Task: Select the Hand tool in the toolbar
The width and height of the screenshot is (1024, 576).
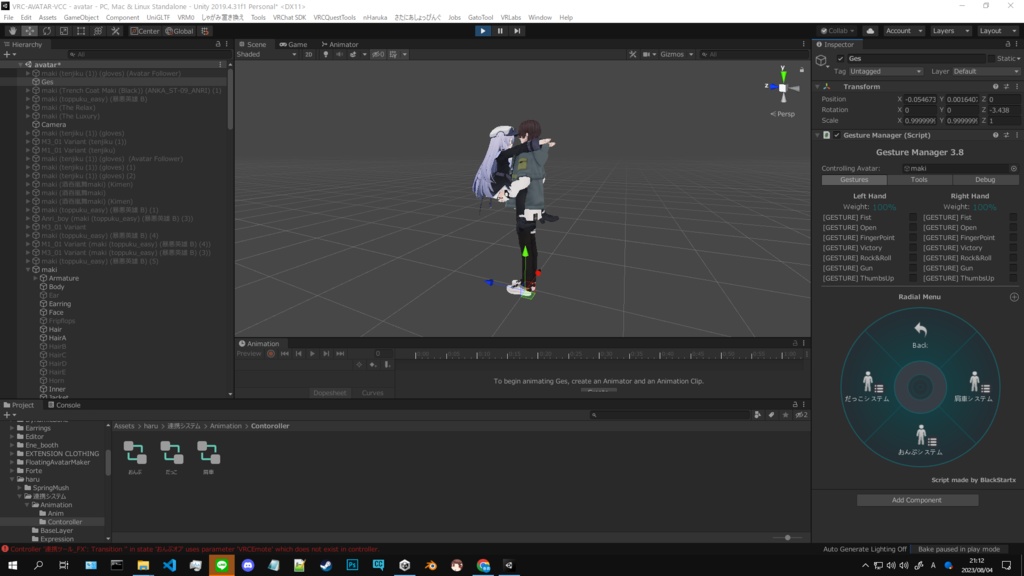Action: coord(13,30)
